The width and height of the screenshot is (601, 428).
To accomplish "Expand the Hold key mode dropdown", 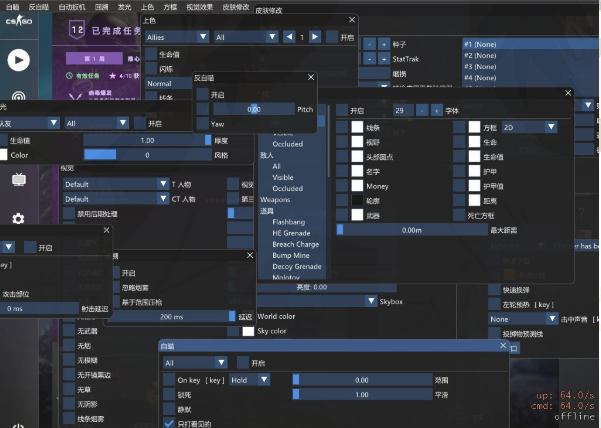I will coord(249,380).
